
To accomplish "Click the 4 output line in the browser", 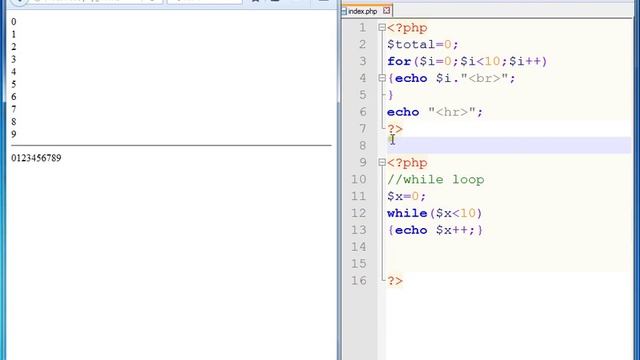I will [14, 72].
